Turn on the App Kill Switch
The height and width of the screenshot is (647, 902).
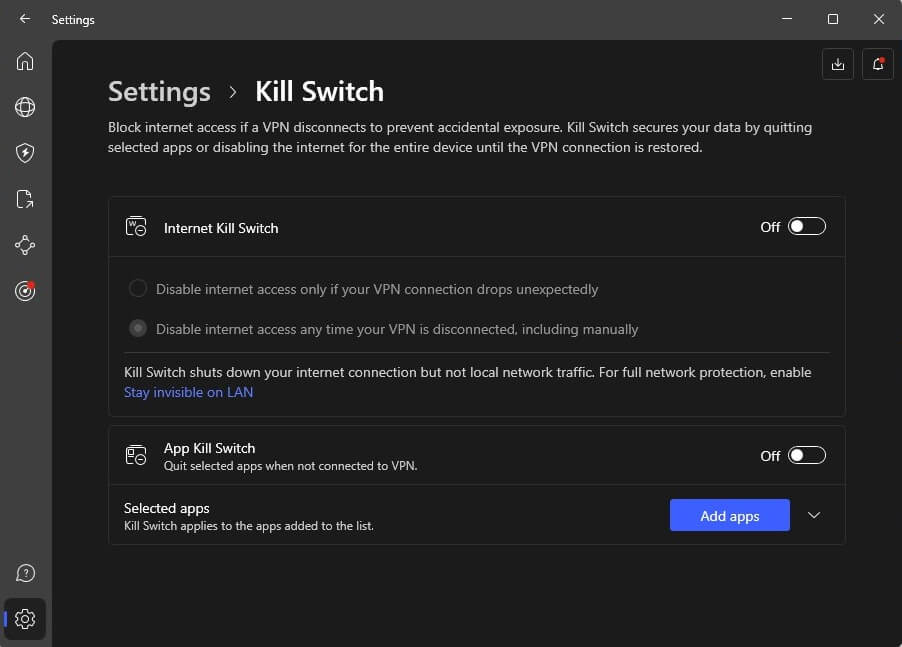(806, 455)
